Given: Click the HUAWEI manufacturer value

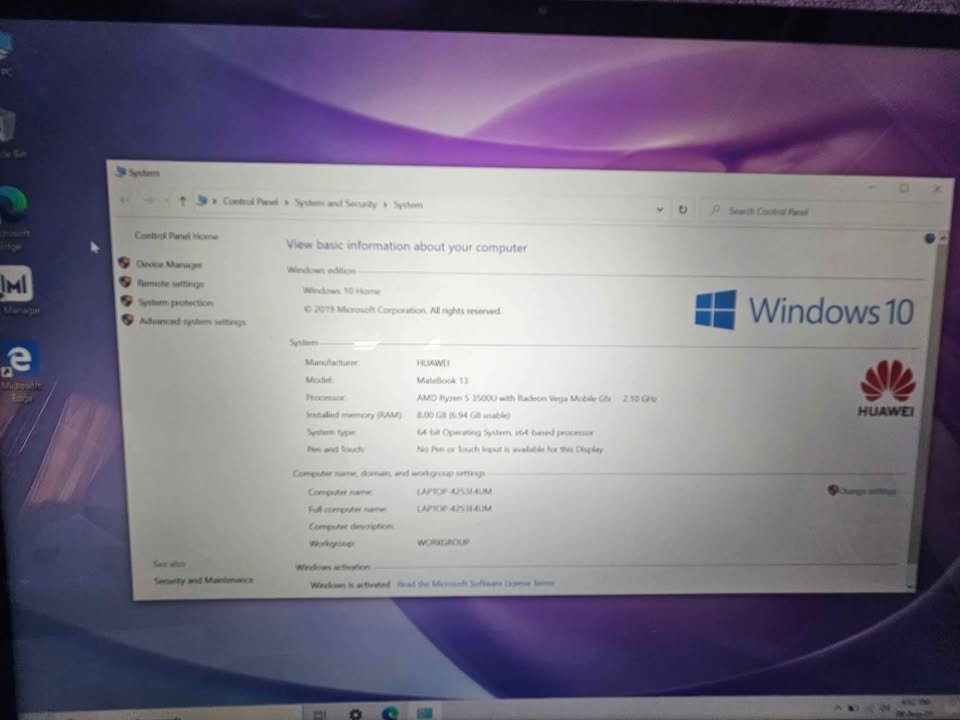Looking at the screenshot, I should pos(433,363).
